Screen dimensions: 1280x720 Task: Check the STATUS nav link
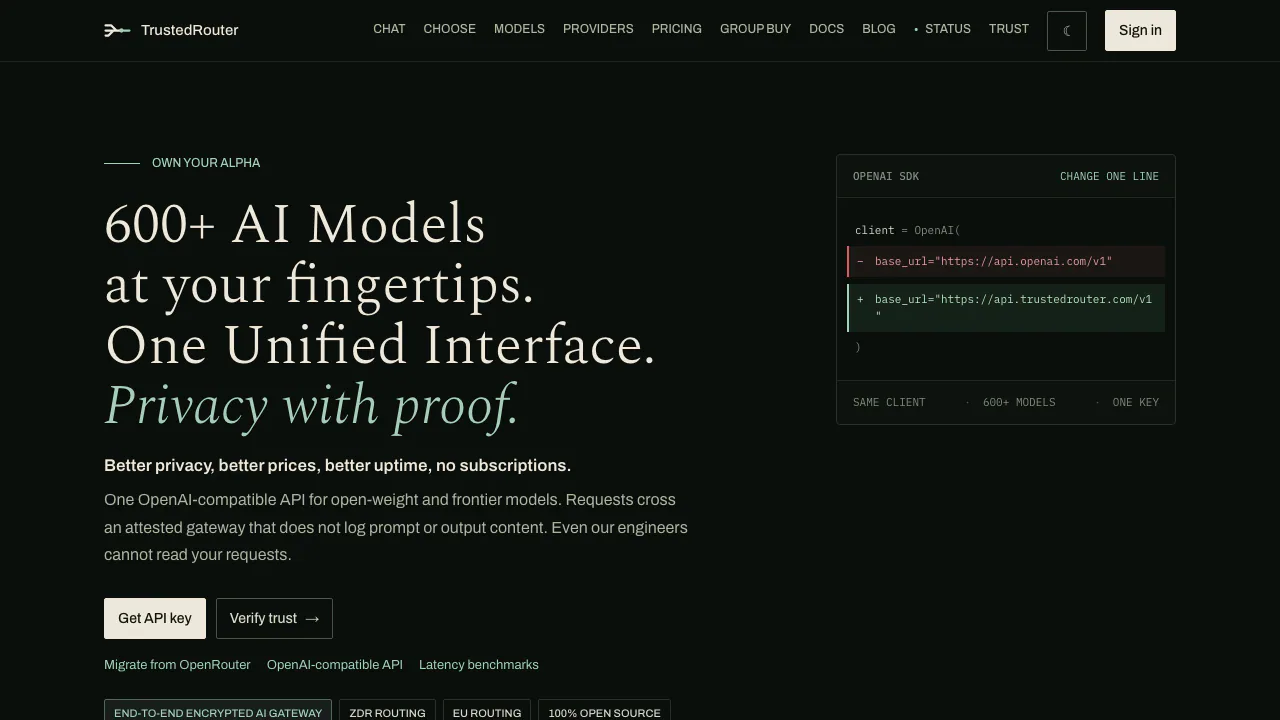tap(942, 29)
